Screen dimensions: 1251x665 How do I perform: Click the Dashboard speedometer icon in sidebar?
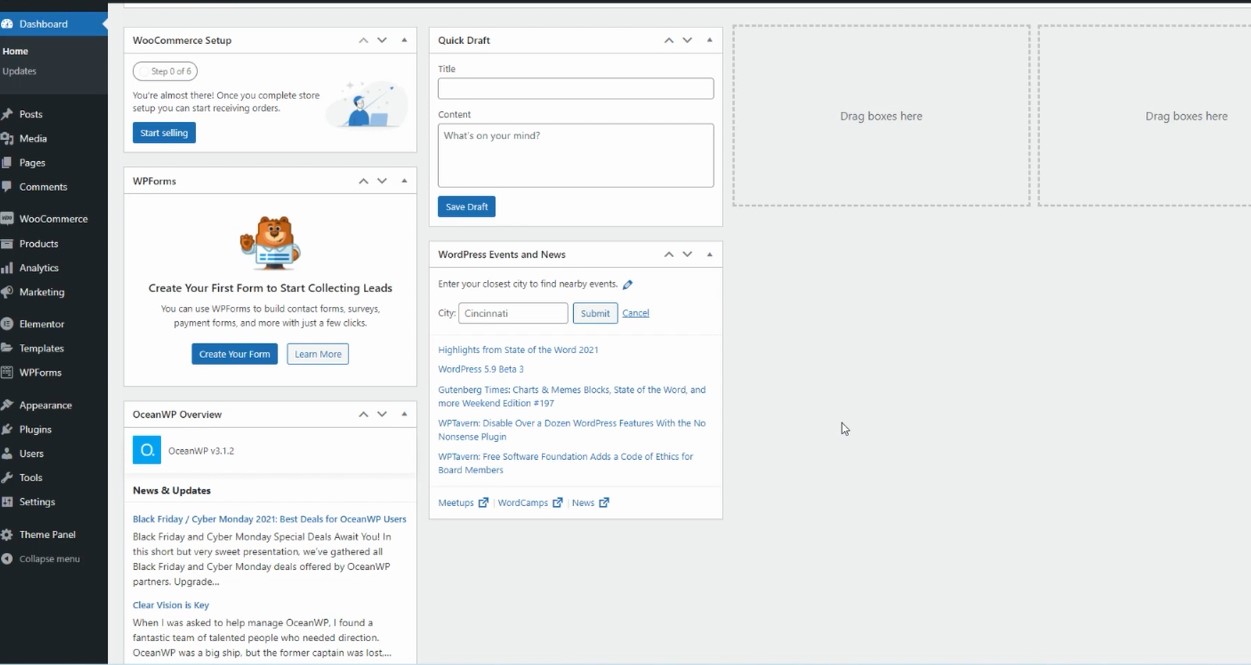click(7, 24)
